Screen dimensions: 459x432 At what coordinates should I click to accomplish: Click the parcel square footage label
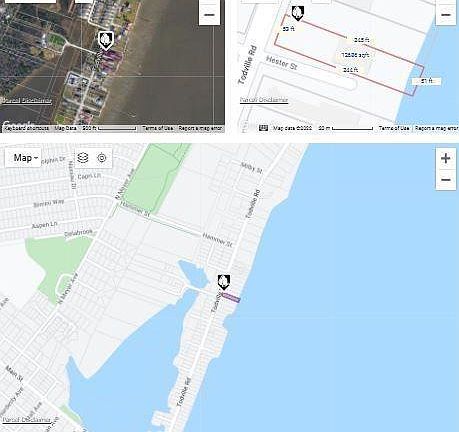[x=355, y=55]
